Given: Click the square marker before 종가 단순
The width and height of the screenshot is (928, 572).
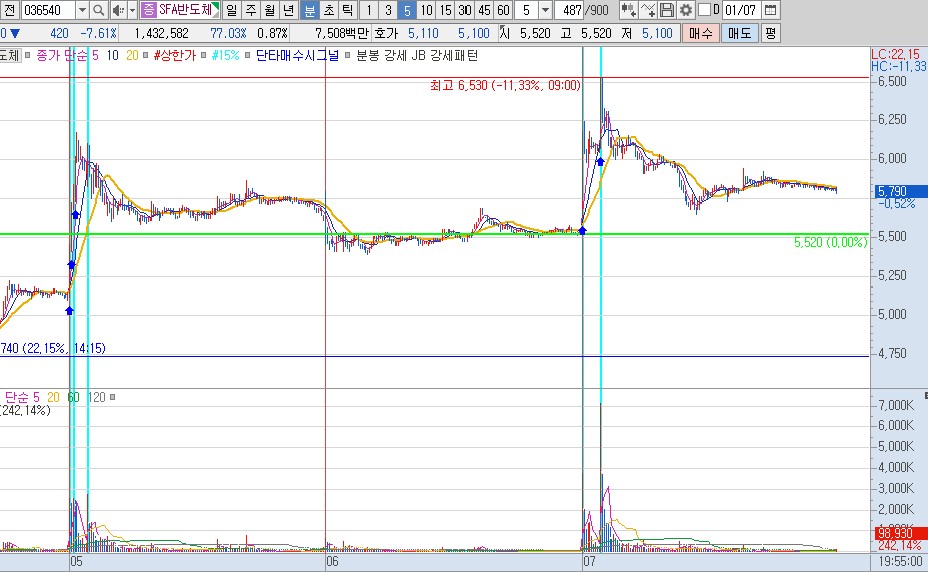Looking at the screenshot, I should click(x=27, y=56).
